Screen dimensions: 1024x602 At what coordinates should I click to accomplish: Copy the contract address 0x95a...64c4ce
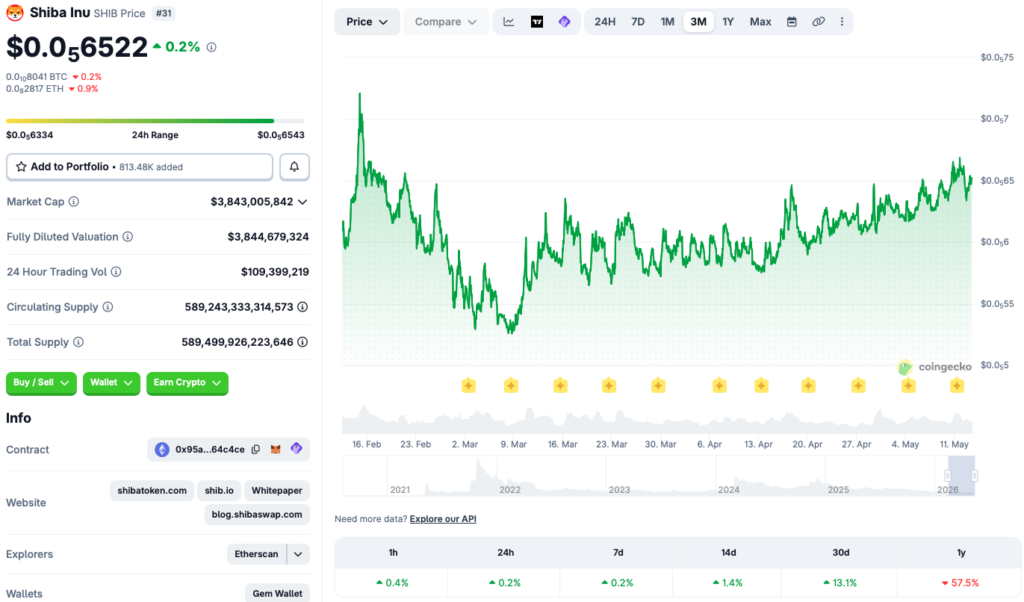pos(256,449)
